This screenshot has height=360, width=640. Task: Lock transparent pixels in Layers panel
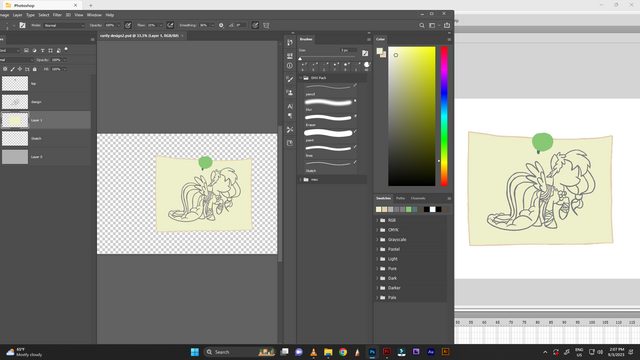point(5,69)
